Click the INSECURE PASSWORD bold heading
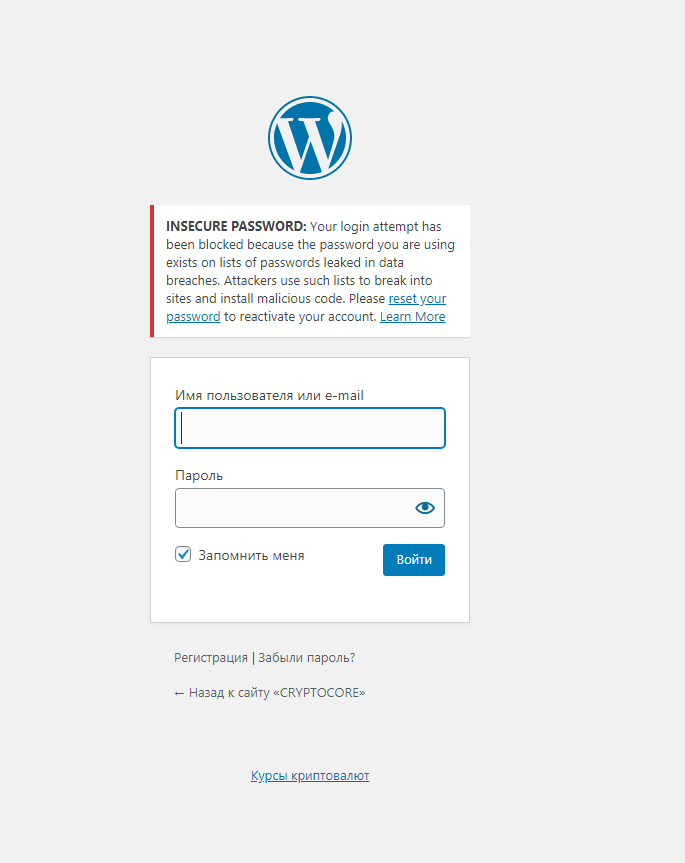This screenshot has width=685, height=863. coord(236,226)
